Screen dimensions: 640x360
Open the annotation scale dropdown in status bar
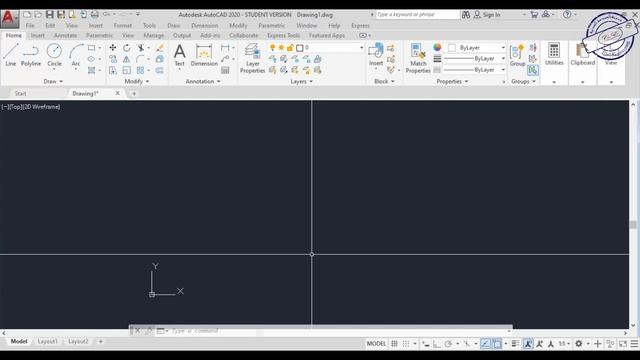click(x=564, y=344)
